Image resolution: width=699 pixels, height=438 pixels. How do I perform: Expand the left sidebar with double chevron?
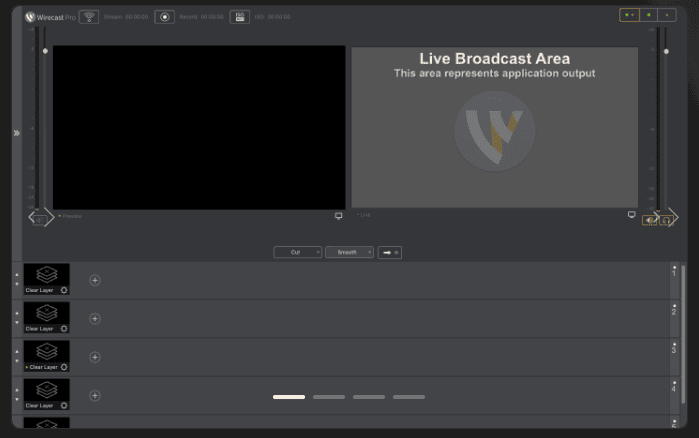coord(16,133)
